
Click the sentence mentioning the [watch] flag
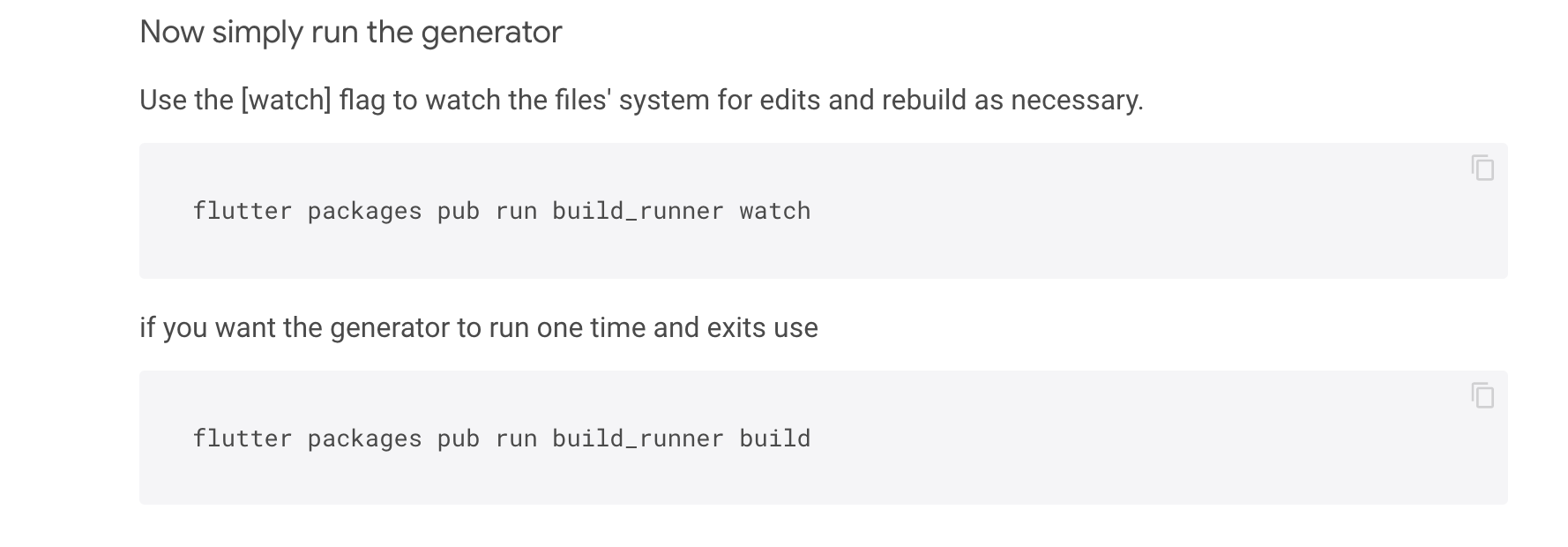click(641, 101)
